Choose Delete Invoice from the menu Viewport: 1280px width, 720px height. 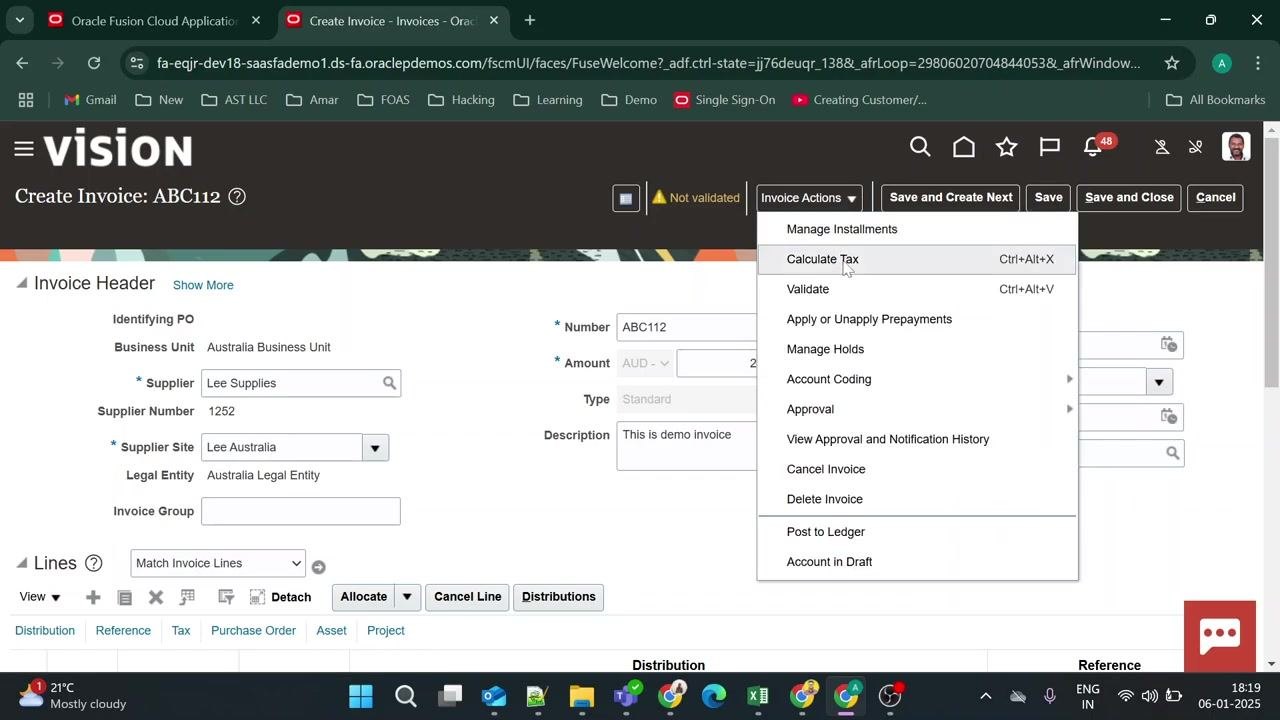pyautogui.click(x=917, y=499)
